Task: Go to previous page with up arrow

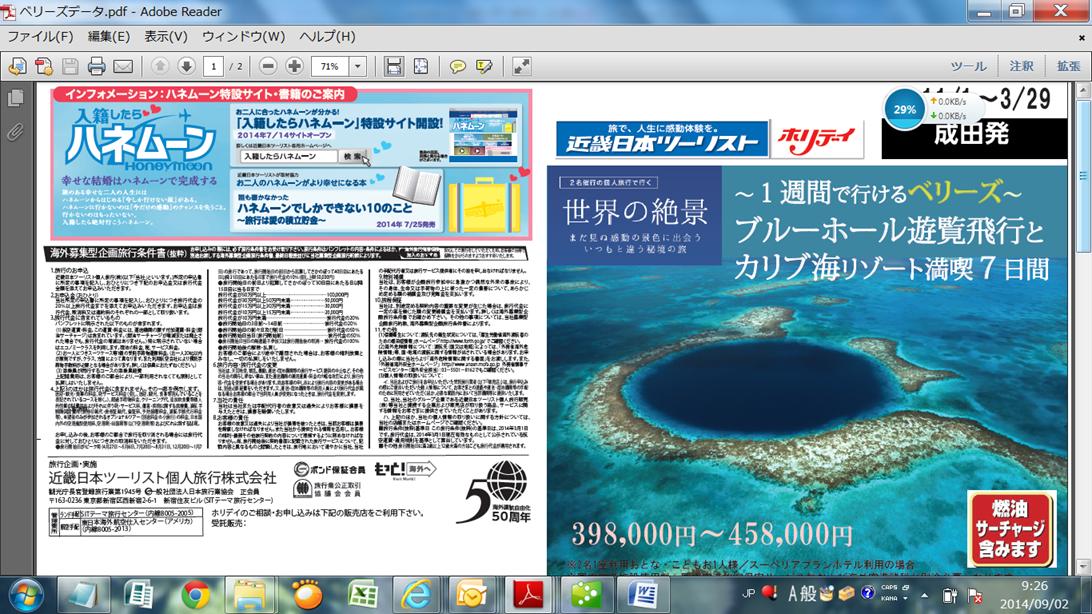Action: (159, 66)
